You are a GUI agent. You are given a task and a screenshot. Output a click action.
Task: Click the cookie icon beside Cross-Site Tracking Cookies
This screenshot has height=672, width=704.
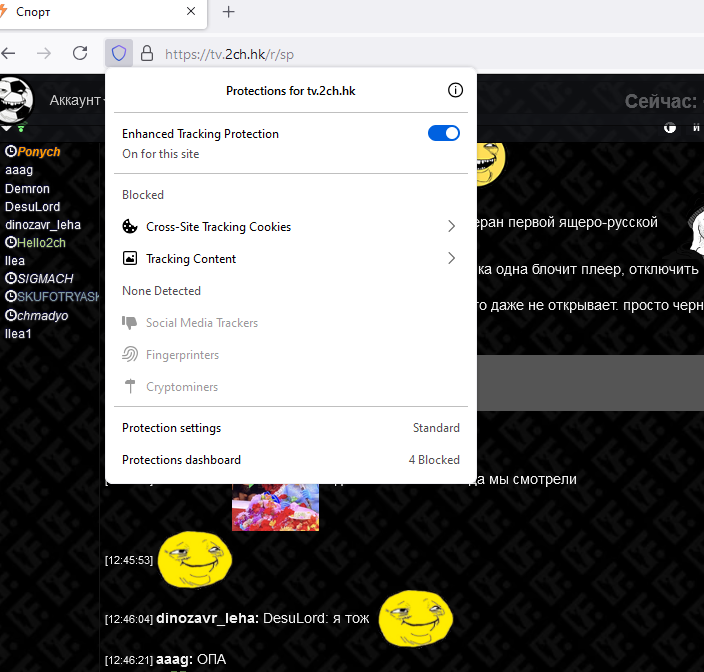pos(130,226)
